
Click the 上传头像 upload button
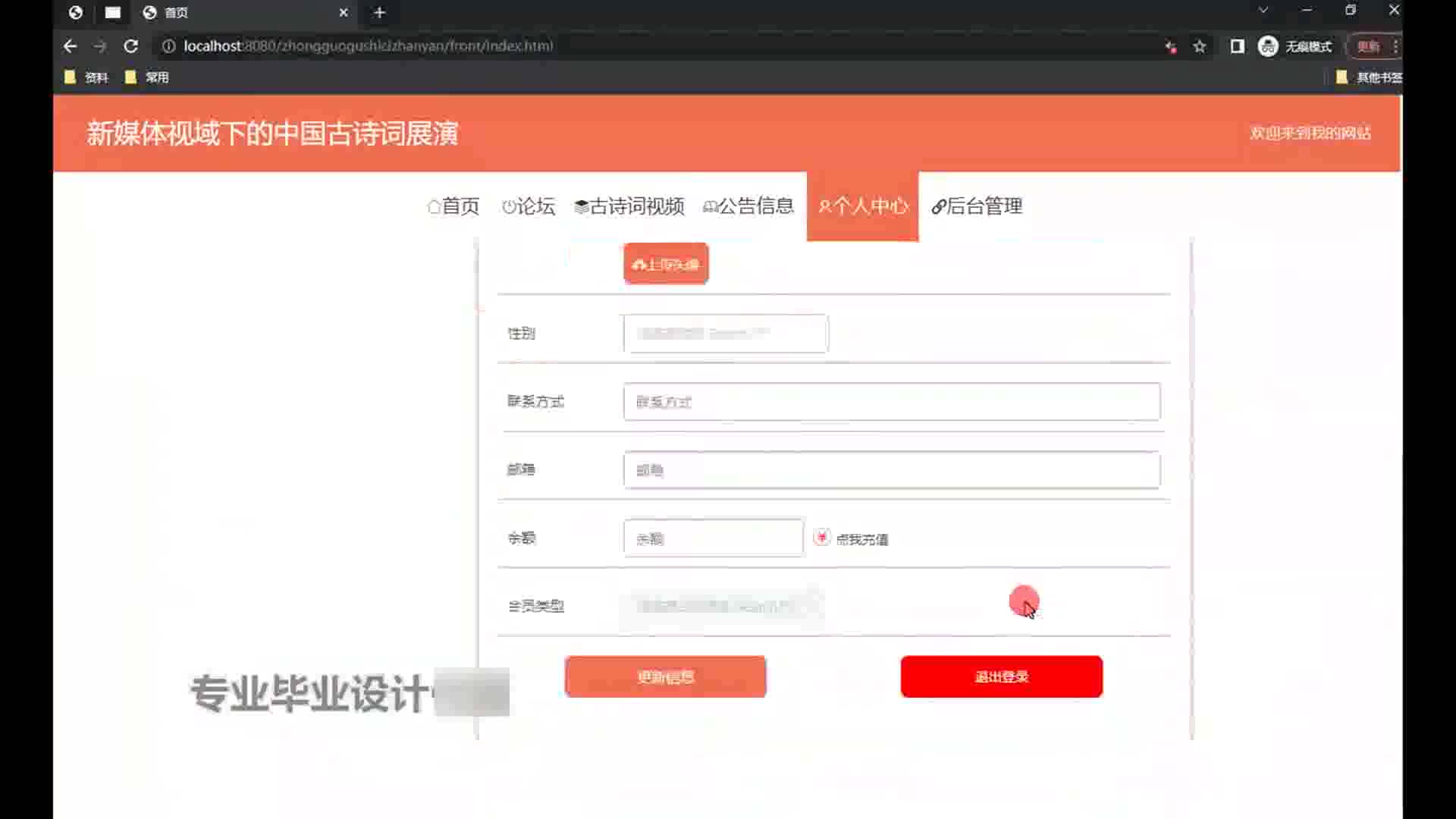pyautogui.click(x=666, y=264)
